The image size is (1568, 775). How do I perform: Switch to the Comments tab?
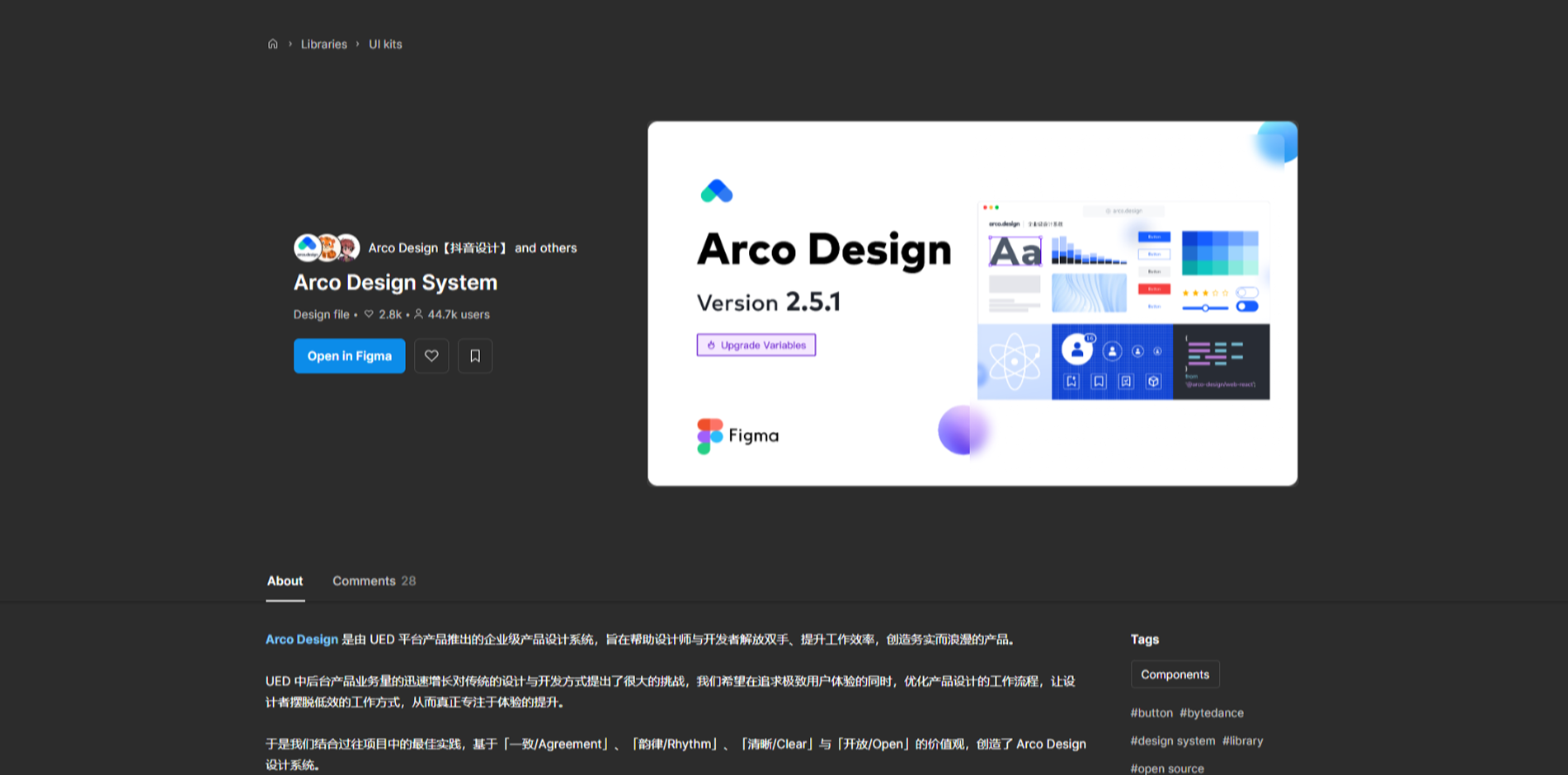(x=374, y=581)
